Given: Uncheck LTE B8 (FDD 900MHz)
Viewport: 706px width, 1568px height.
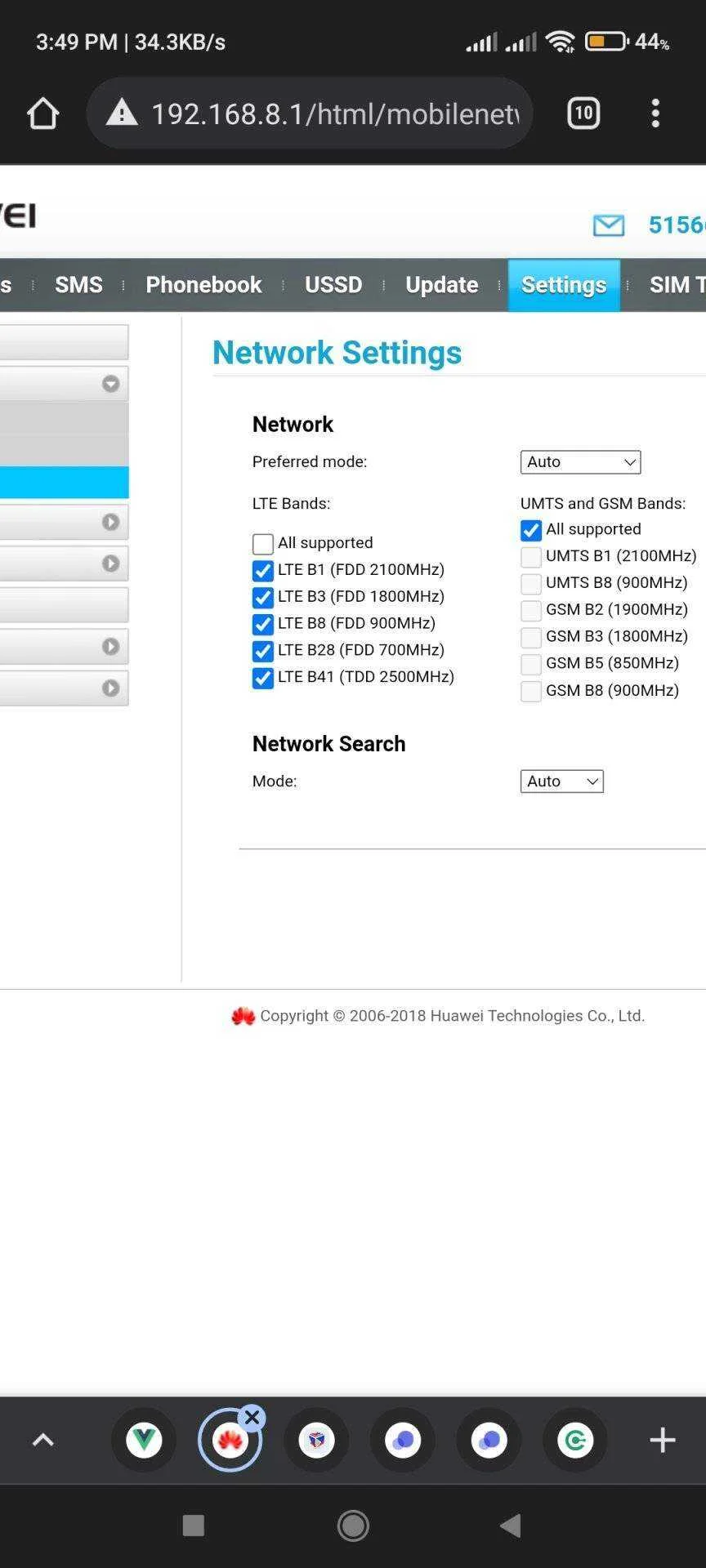Looking at the screenshot, I should (263, 625).
